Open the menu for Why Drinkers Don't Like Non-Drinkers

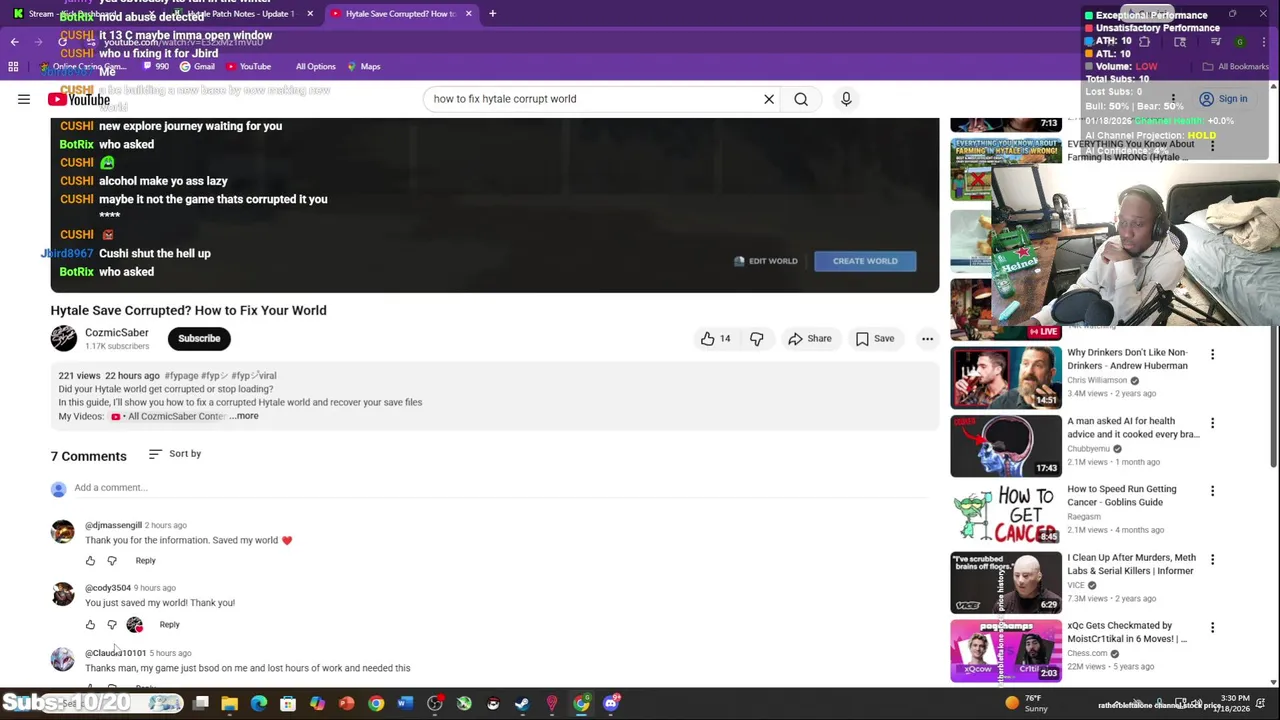click(1212, 354)
